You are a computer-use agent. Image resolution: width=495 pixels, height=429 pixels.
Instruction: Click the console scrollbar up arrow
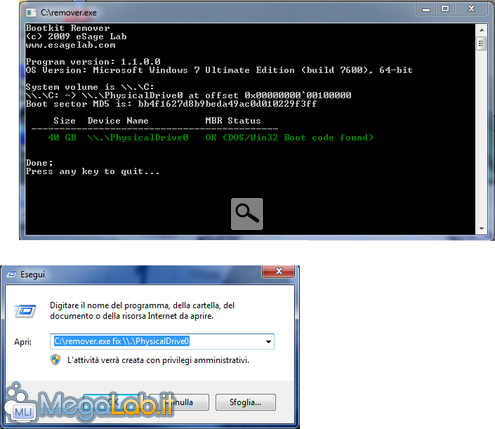tap(481, 30)
